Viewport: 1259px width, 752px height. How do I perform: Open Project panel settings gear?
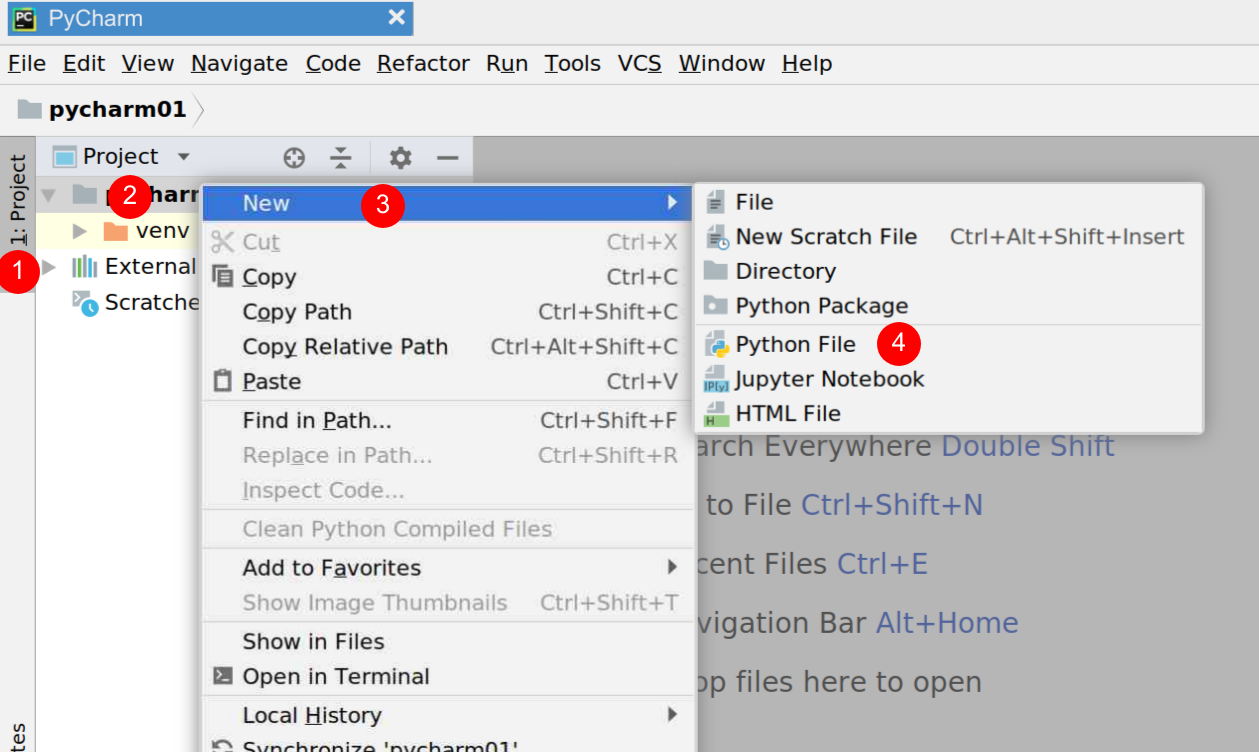click(x=400, y=157)
